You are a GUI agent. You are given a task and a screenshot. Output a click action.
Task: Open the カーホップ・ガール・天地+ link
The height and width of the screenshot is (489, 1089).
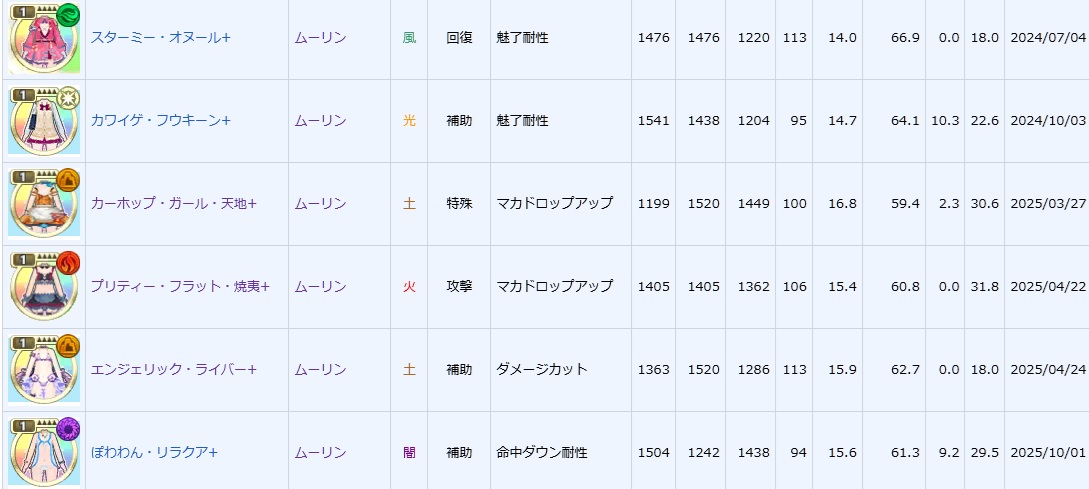point(173,204)
